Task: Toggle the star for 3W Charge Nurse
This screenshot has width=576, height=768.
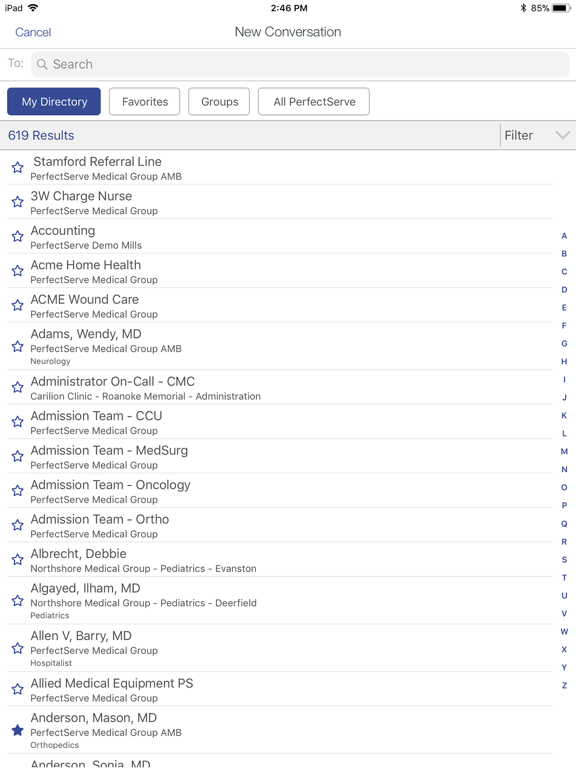Action: click(18, 202)
